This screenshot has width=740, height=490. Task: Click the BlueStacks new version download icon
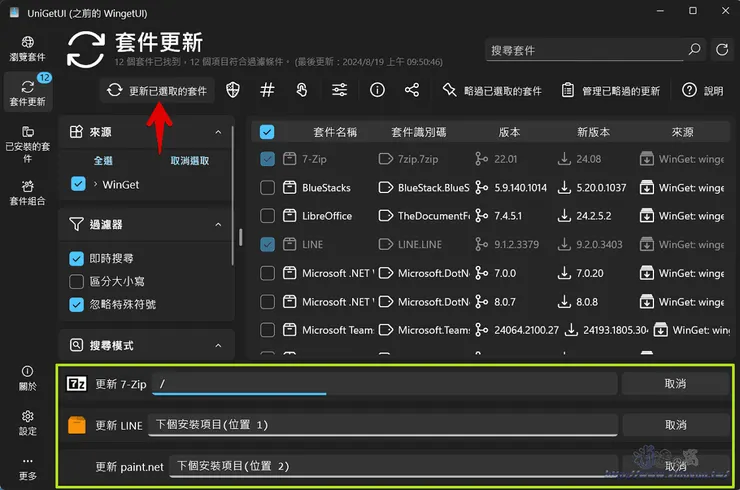click(564, 188)
